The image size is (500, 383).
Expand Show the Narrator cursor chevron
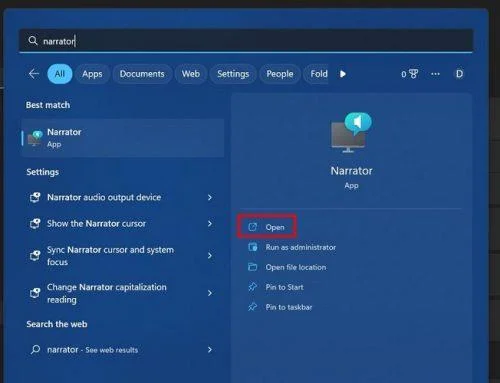[210, 223]
